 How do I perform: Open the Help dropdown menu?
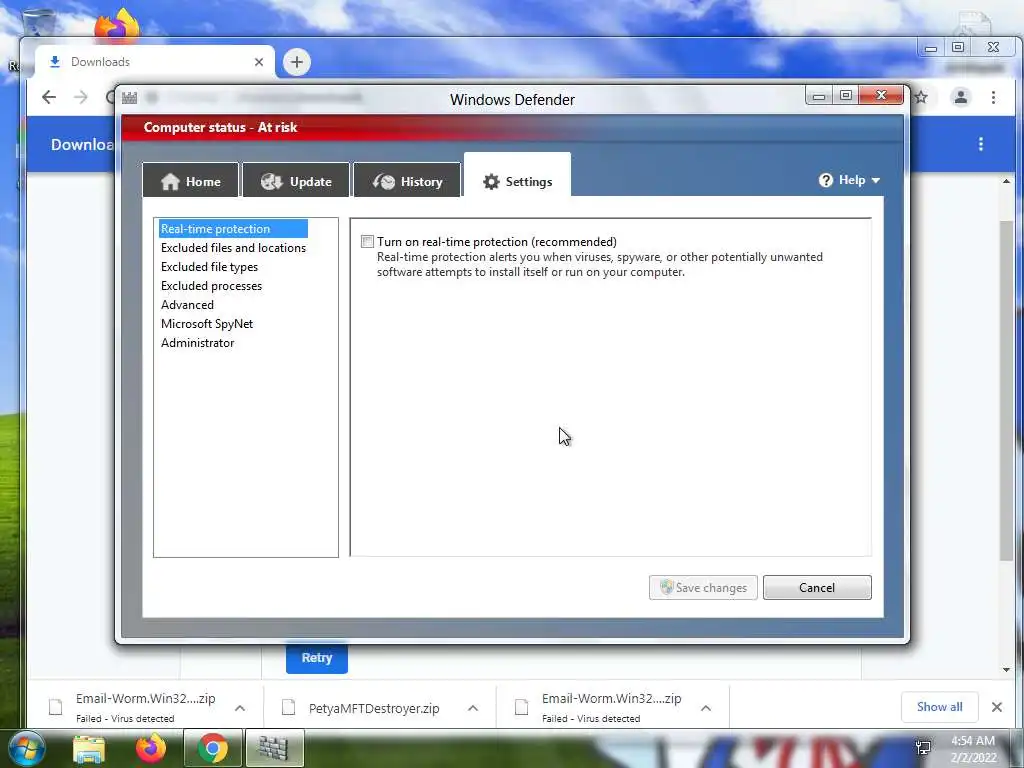(849, 180)
